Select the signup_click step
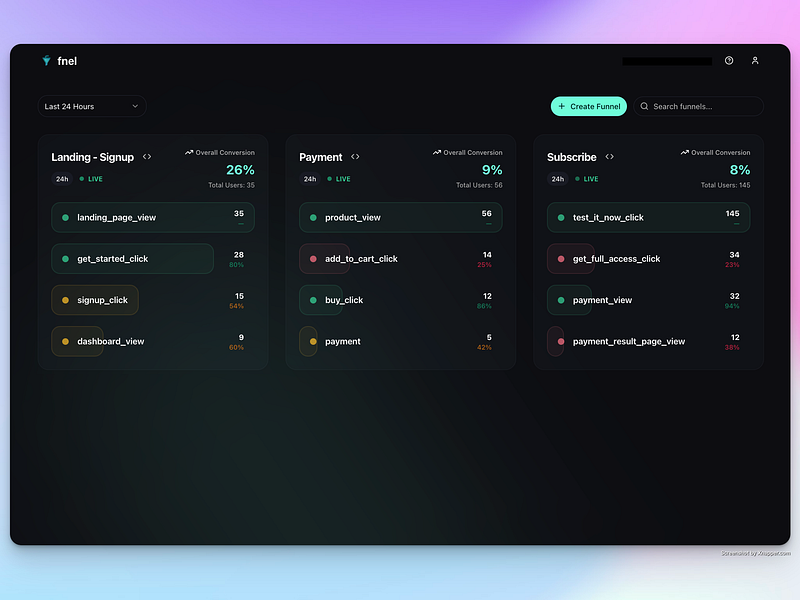This screenshot has width=800, height=600. coord(153,300)
